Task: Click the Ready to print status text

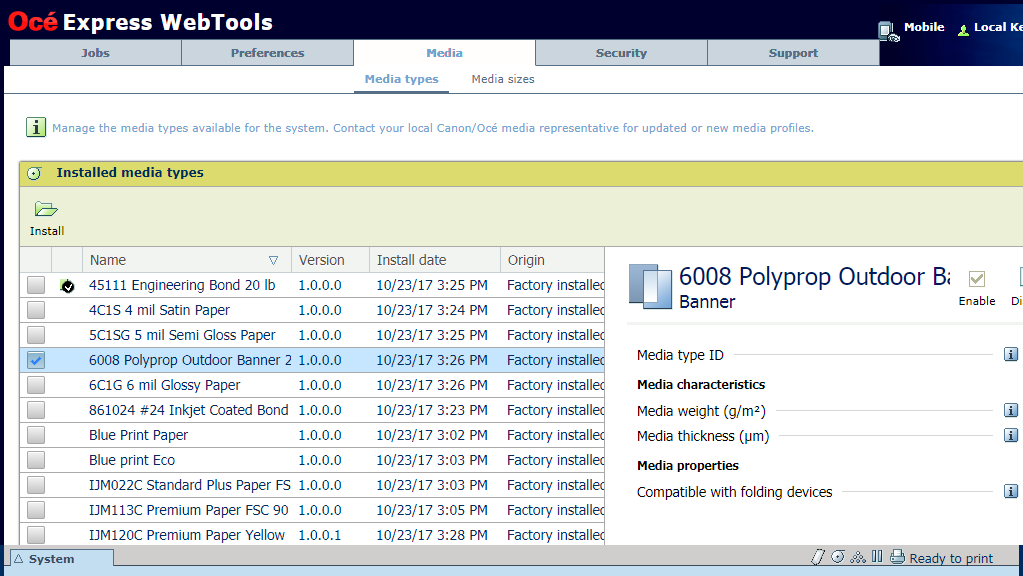Action: [951, 558]
